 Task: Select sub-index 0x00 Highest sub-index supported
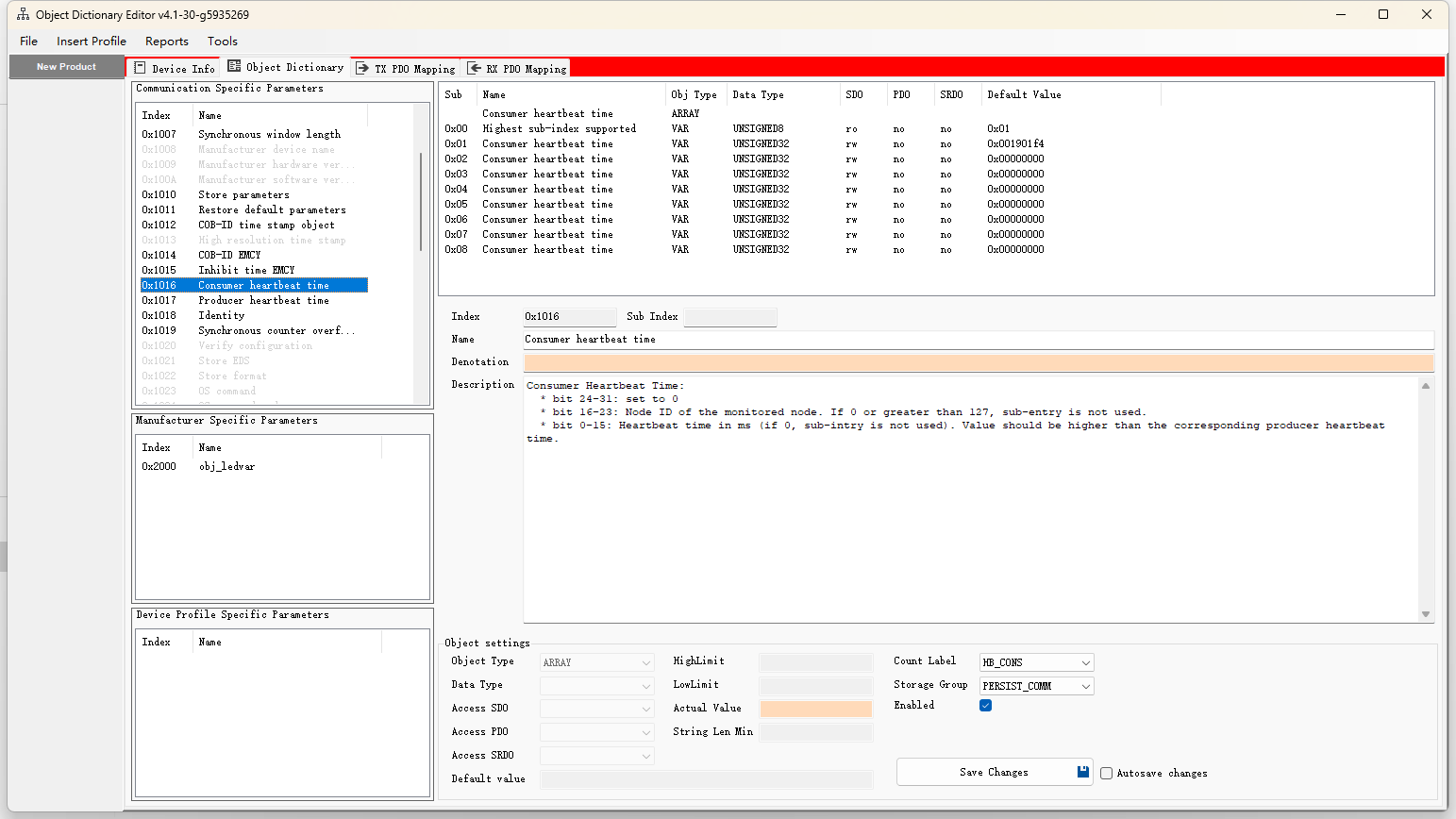point(802,128)
